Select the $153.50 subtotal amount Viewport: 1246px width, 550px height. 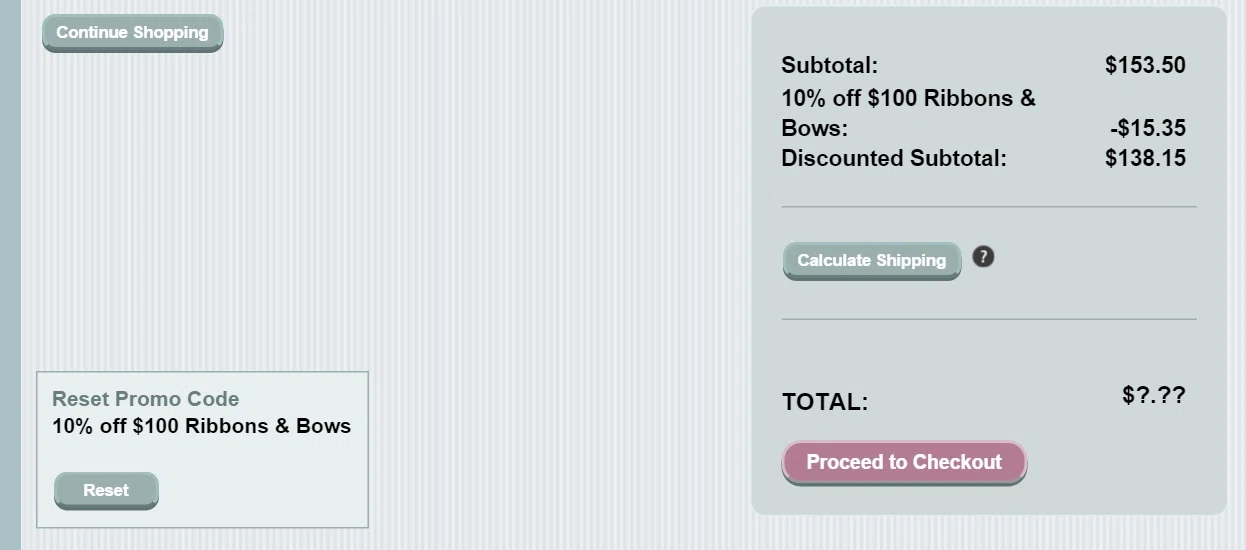click(x=1145, y=66)
